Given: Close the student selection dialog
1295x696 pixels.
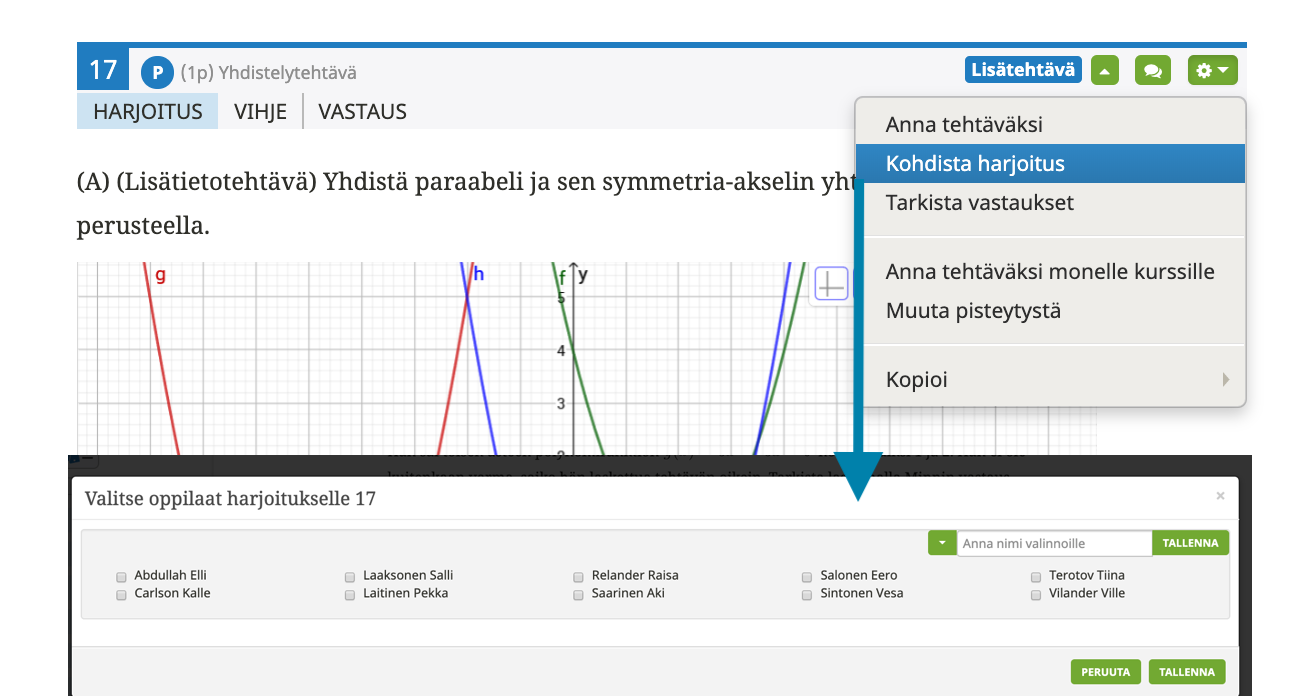Looking at the screenshot, I should tap(1219, 496).
